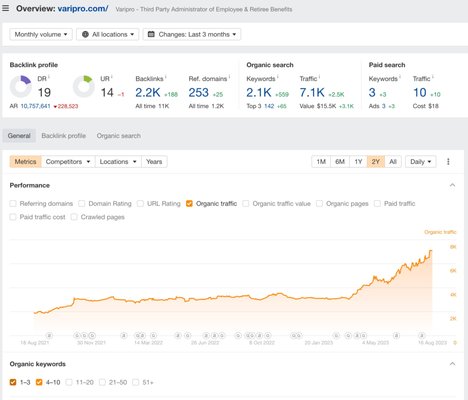Set chart range to 2Y
This screenshot has width=468, height=400.
click(x=376, y=162)
